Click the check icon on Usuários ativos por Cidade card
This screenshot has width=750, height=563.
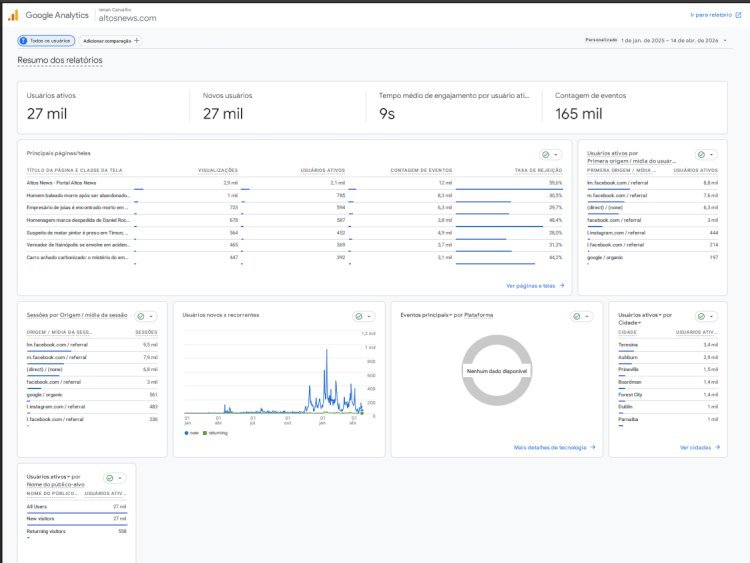pyautogui.click(x=700, y=316)
